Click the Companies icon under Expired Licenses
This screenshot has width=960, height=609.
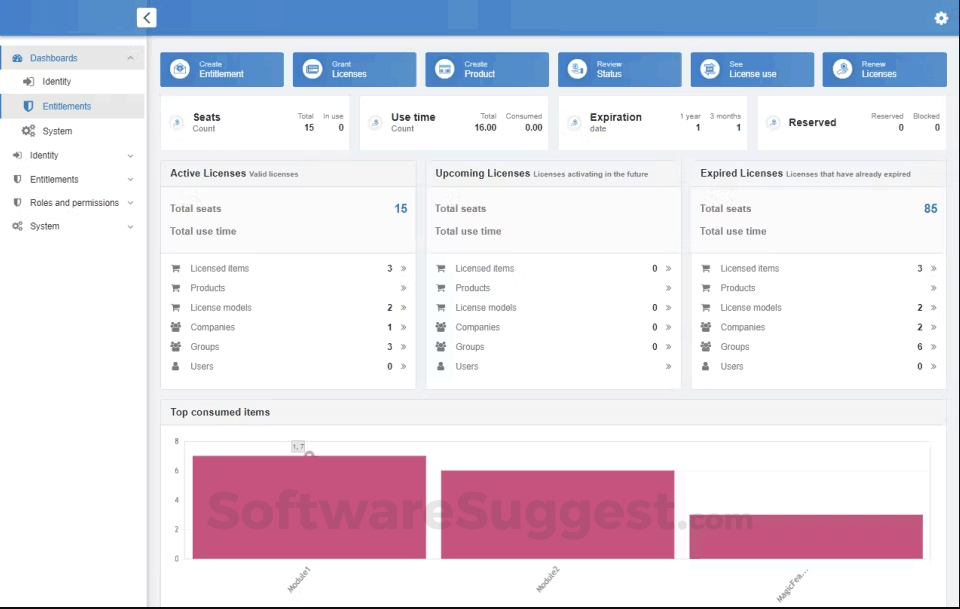tap(706, 327)
